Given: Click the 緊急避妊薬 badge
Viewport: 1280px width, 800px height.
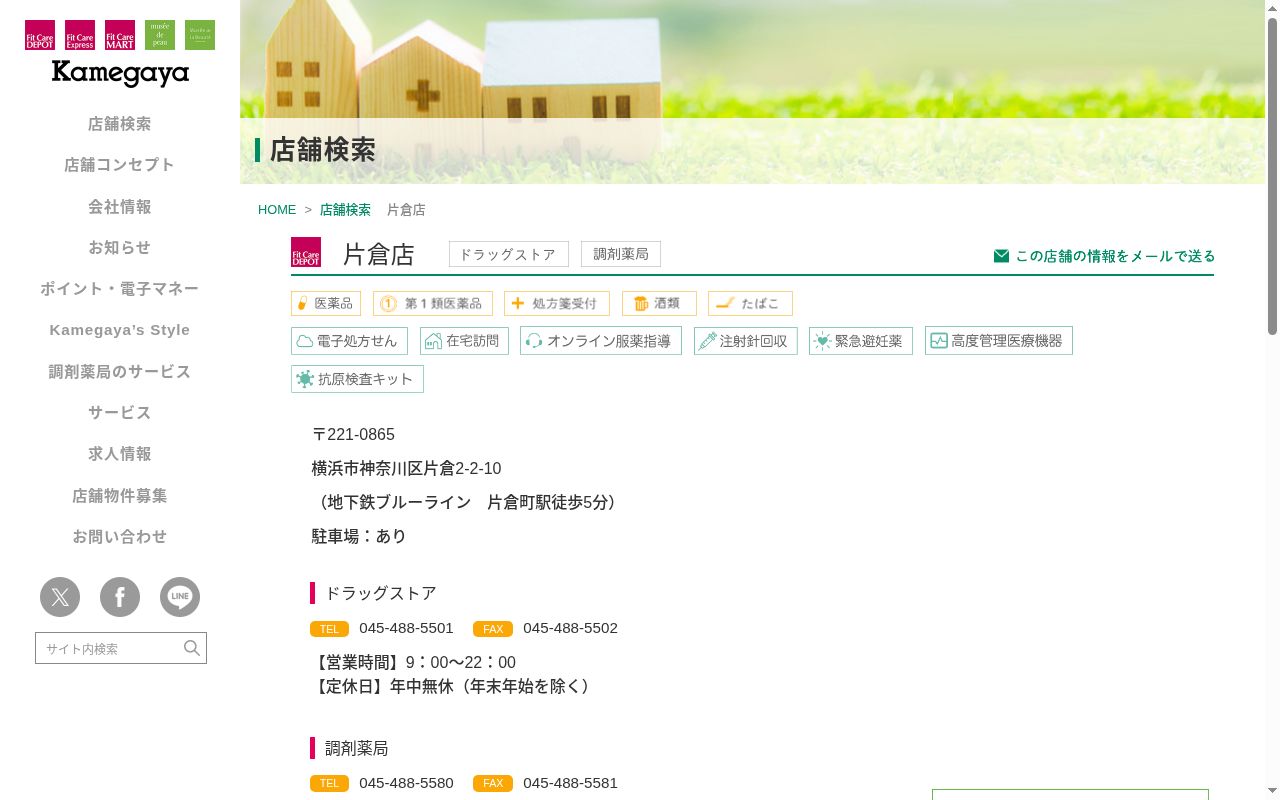Looking at the screenshot, I should [x=861, y=341].
